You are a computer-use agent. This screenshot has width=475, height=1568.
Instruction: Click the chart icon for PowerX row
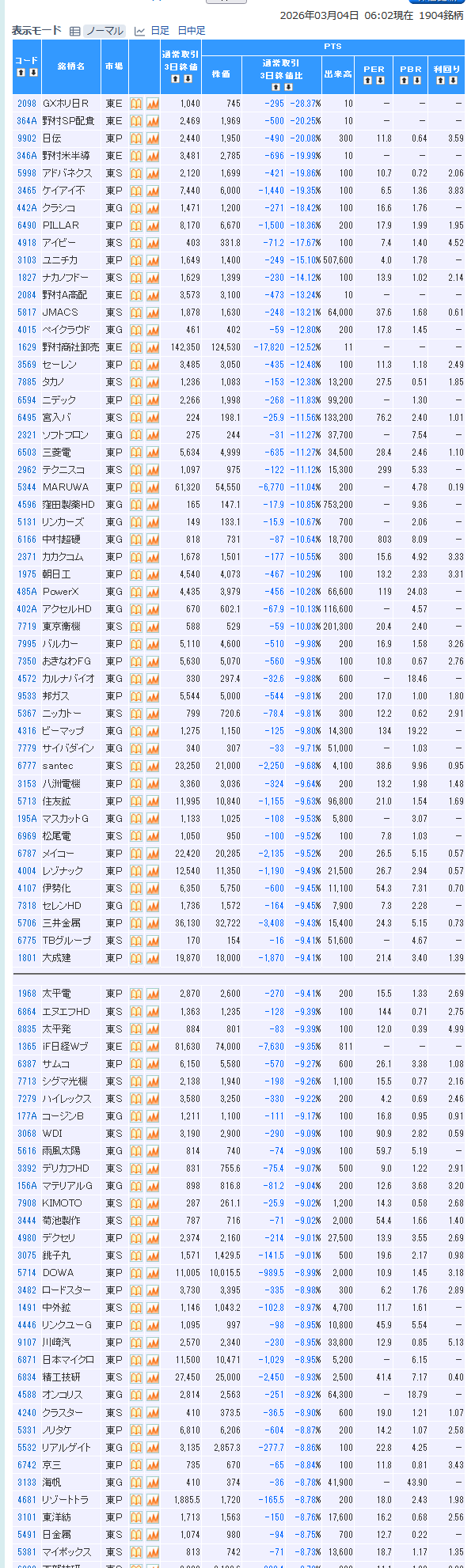point(153,592)
